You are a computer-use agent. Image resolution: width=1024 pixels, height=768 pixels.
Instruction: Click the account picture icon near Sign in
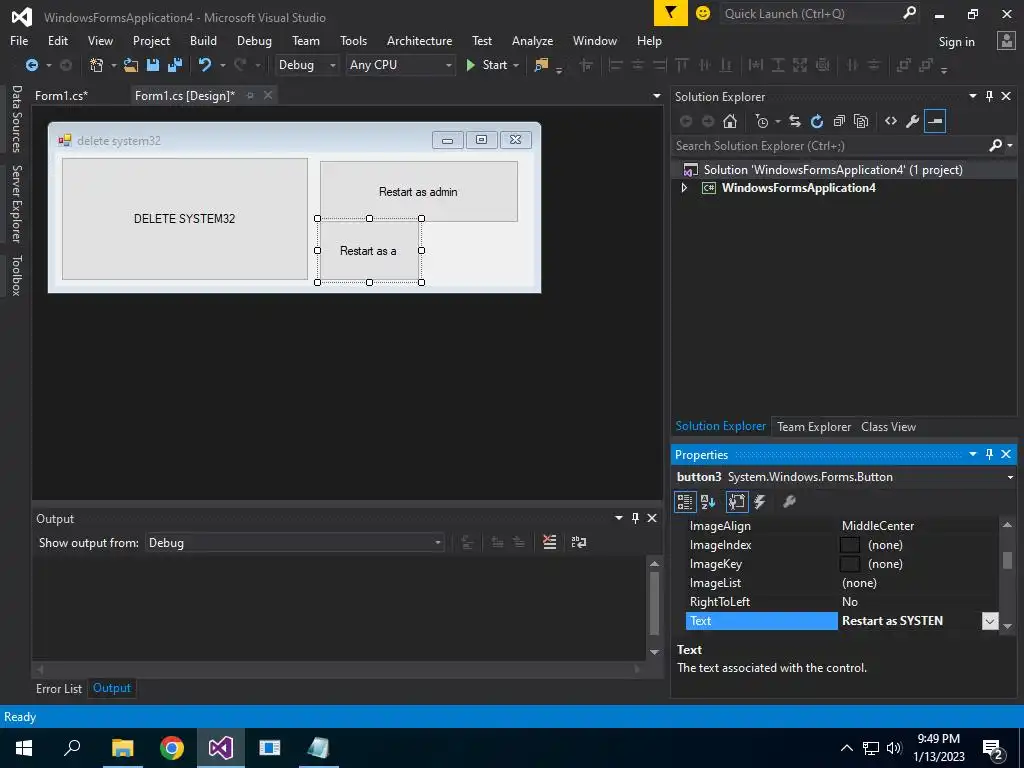[1006, 40]
